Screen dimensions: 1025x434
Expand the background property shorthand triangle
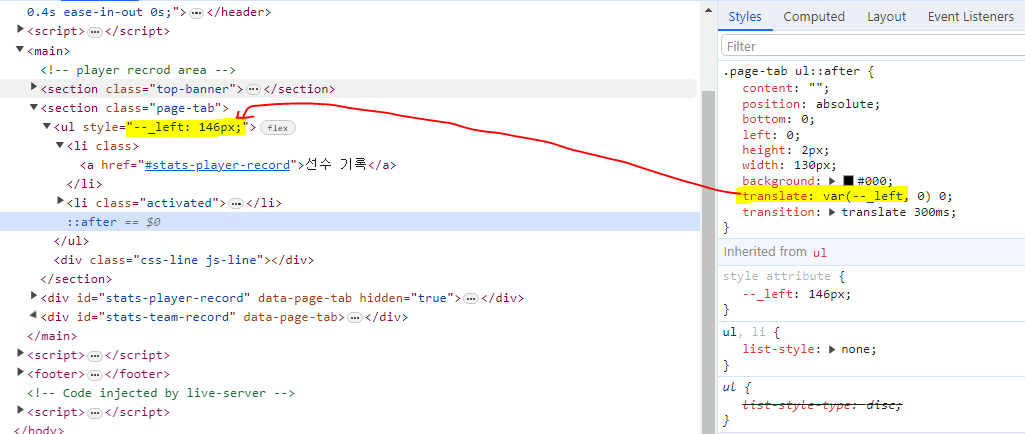click(x=832, y=181)
